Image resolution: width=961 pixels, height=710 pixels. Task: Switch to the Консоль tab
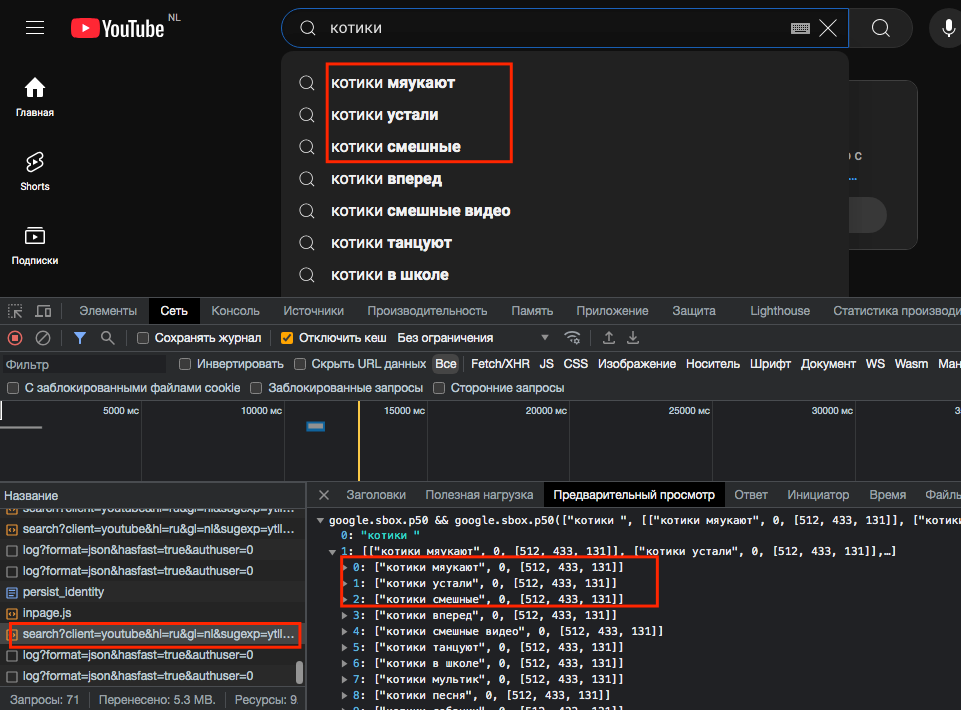coord(235,311)
